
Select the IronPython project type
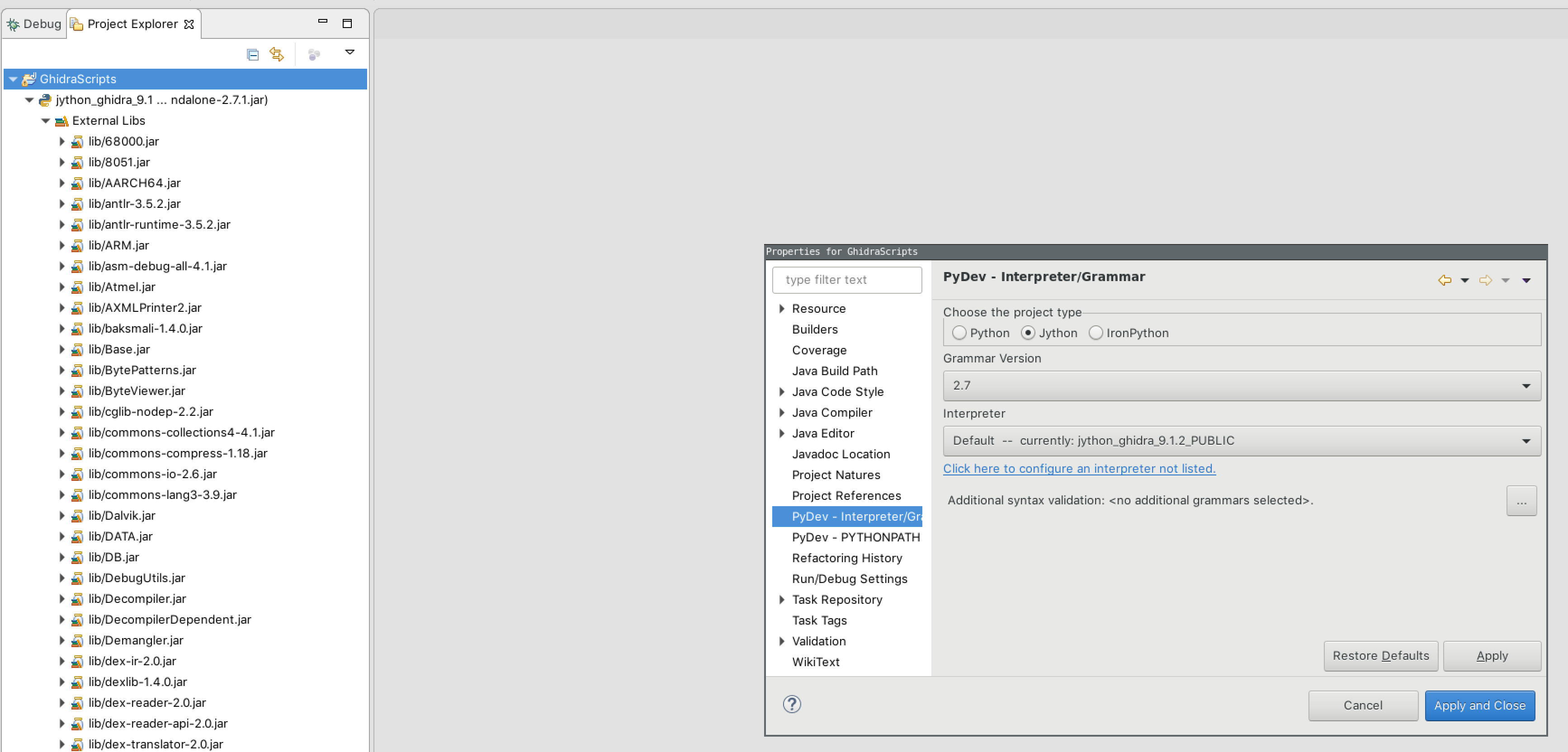1096,333
